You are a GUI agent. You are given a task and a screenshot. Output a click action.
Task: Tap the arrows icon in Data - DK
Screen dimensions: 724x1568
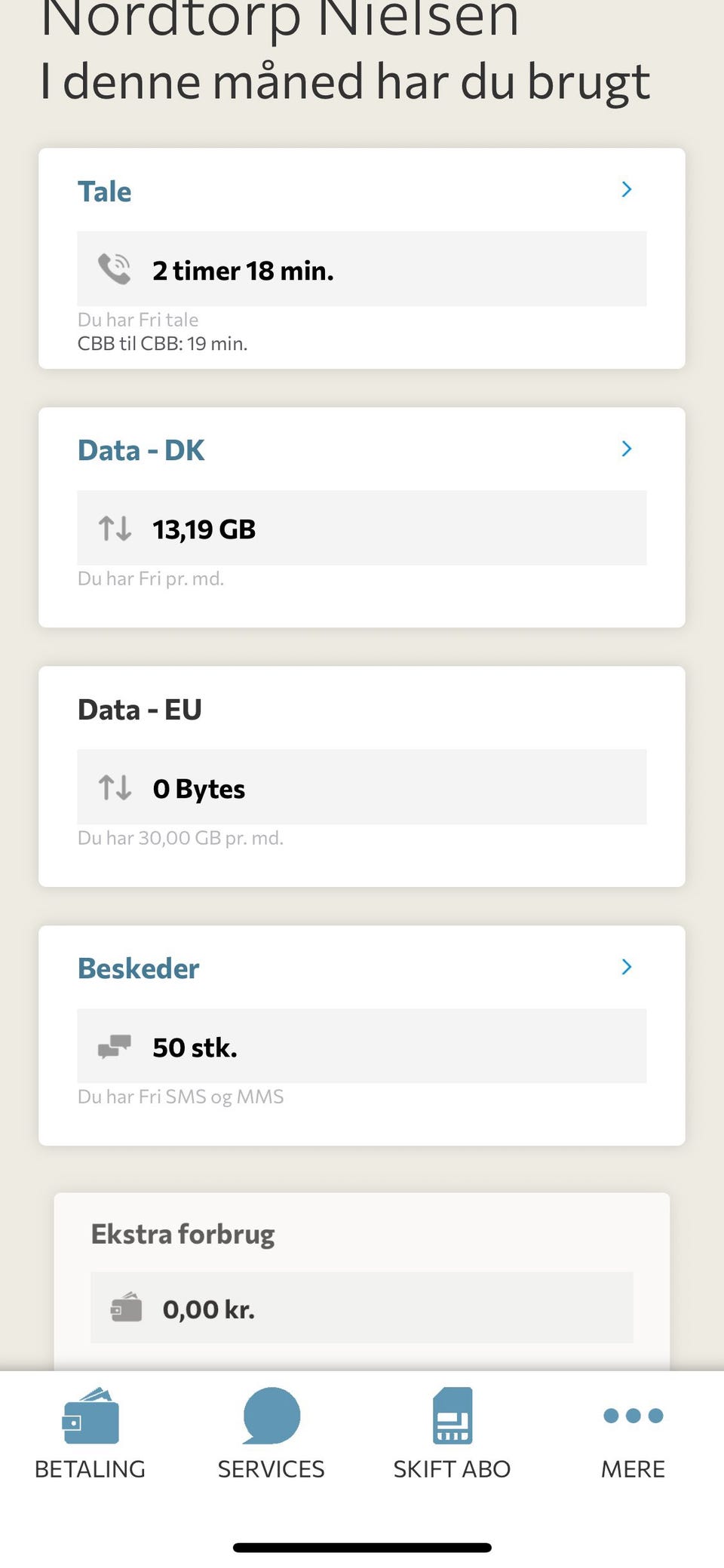click(115, 528)
